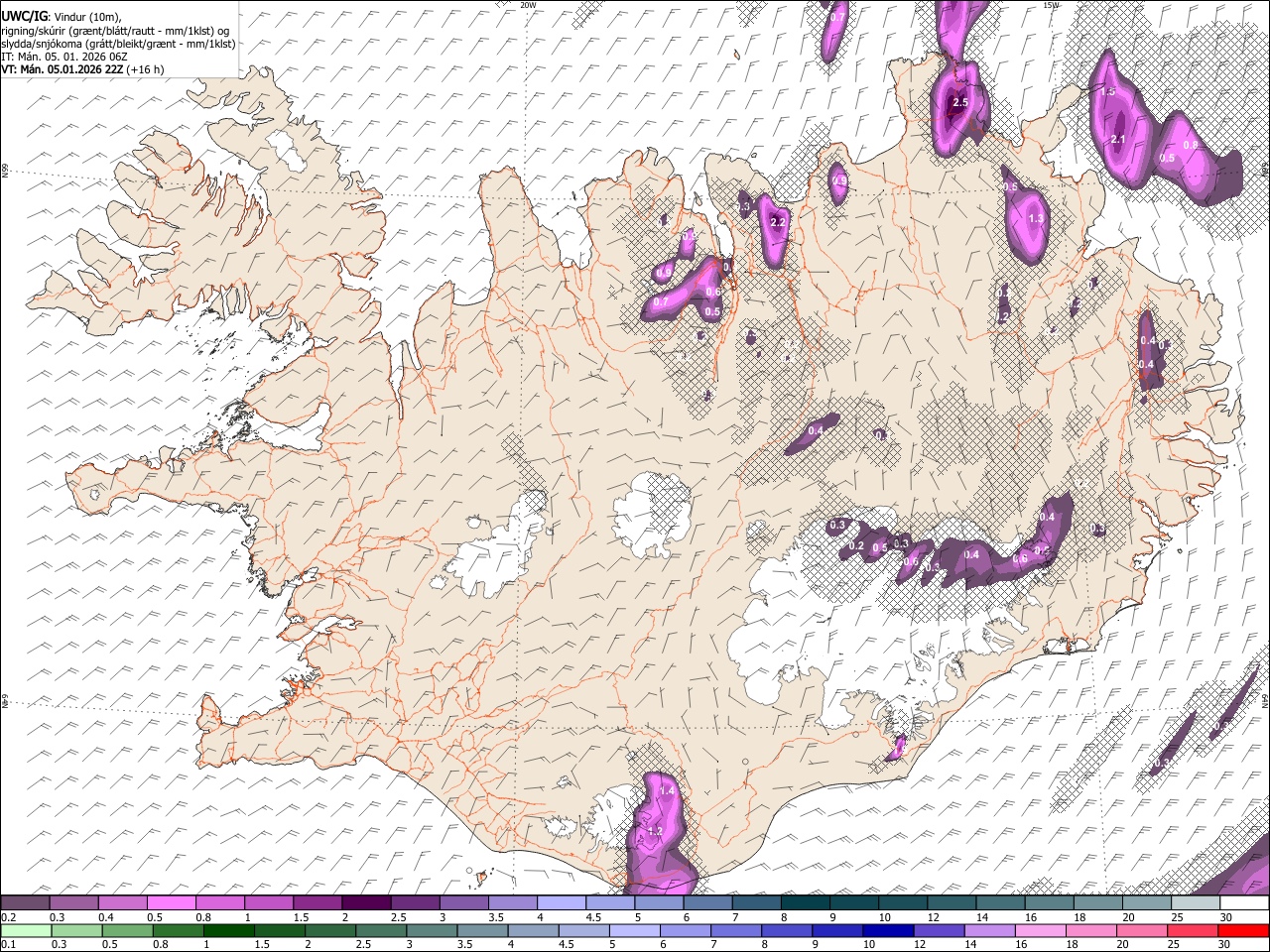
Task: Click the 1.2 value near the south coast
Action: pyautogui.click(x=654, y=831)
